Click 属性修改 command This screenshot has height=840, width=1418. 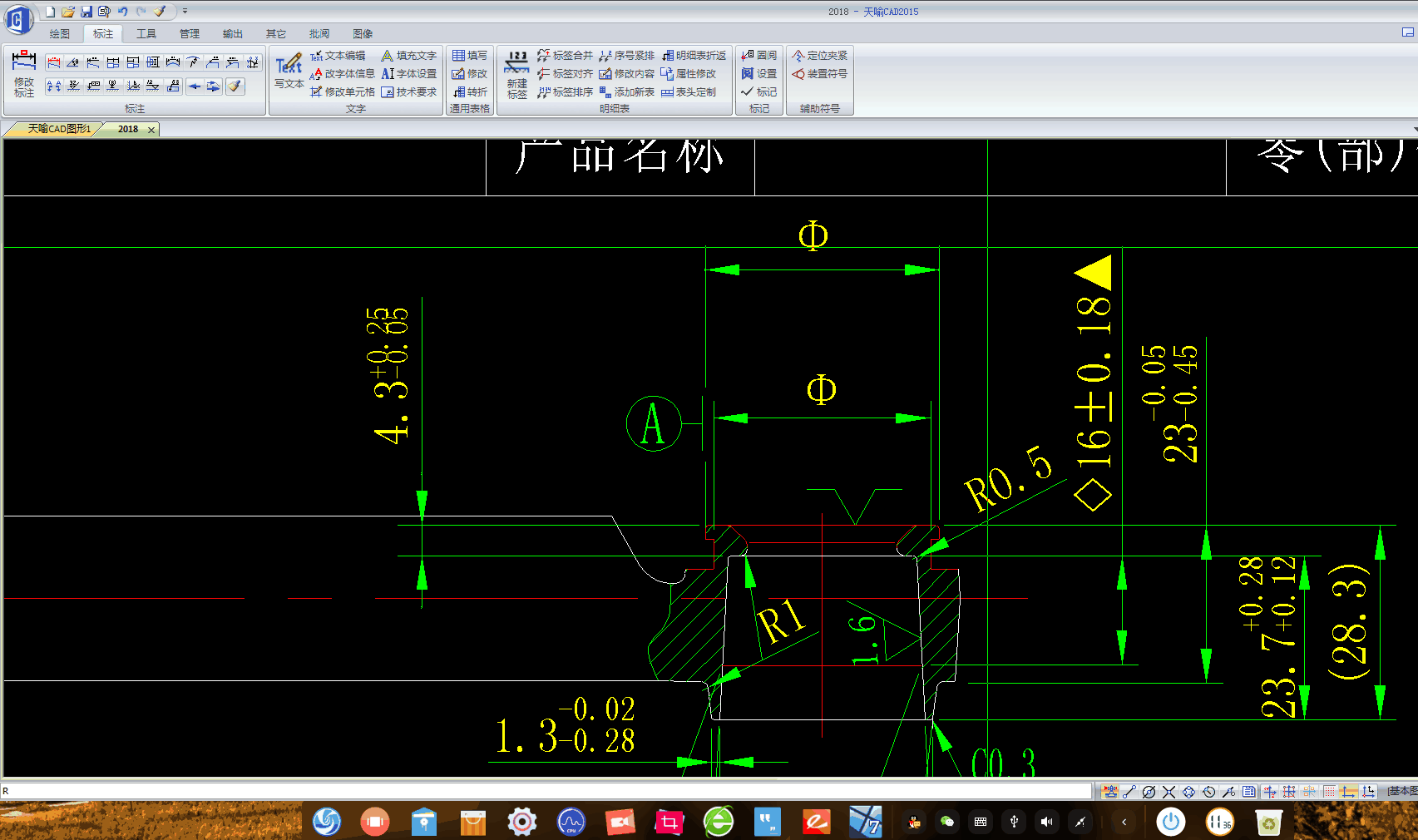tap(689, 74)
